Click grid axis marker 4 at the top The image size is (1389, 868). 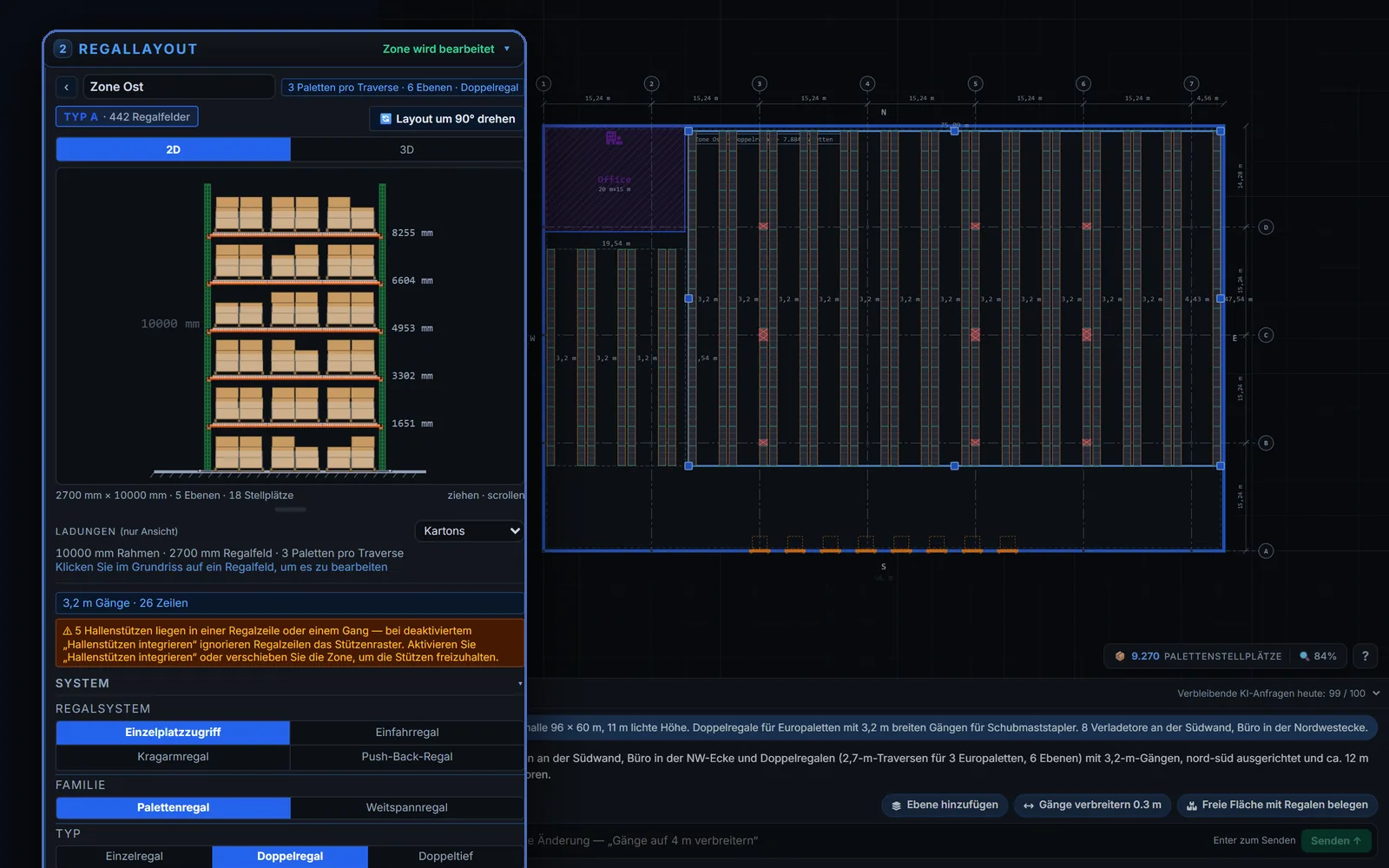click(867, 84)
